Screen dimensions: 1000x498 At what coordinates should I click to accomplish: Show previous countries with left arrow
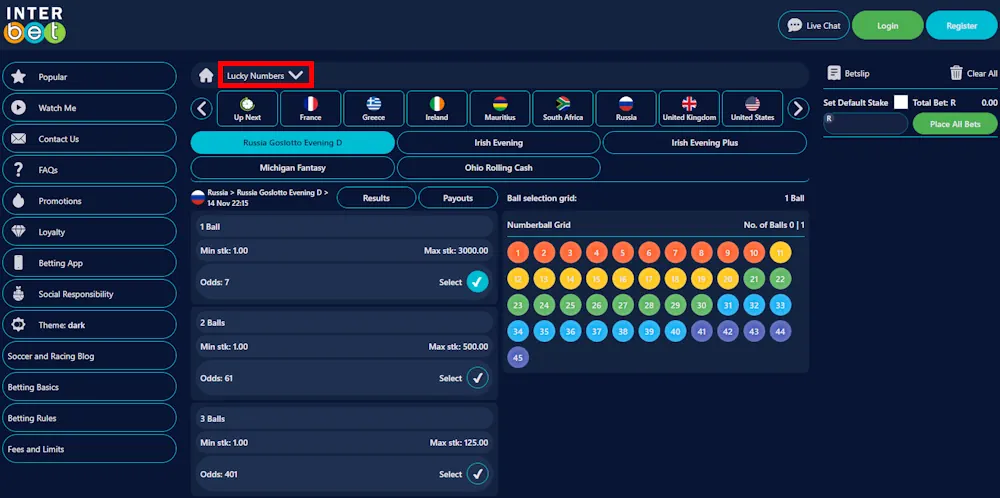[202, 109]
